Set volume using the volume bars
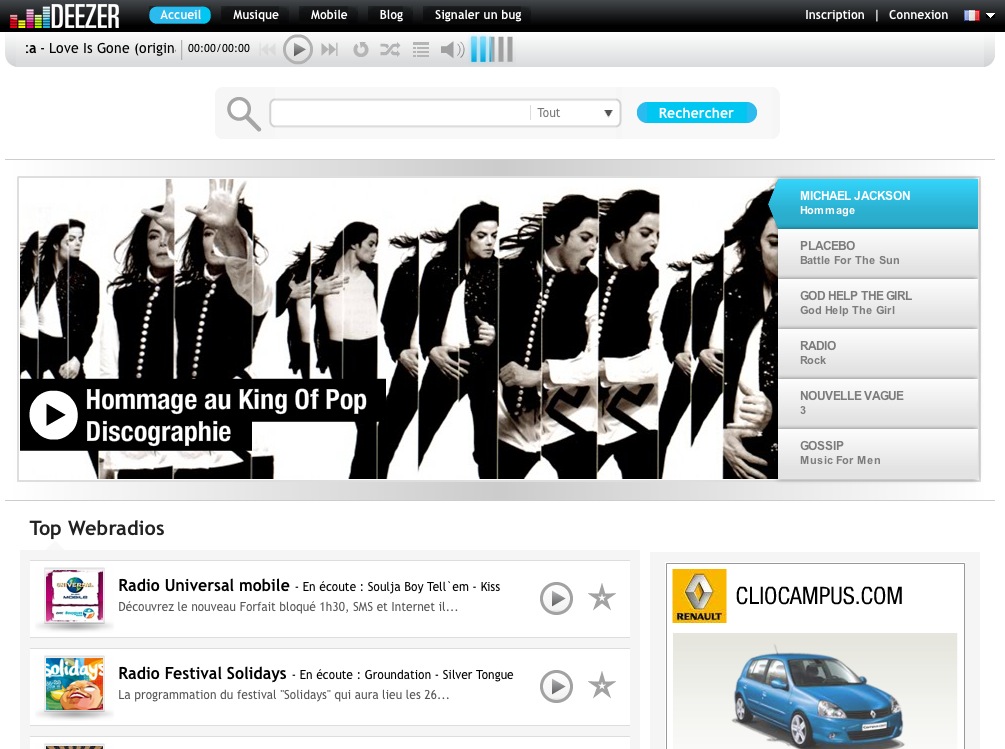This screenshot has width=1005, height=749. 492,49
